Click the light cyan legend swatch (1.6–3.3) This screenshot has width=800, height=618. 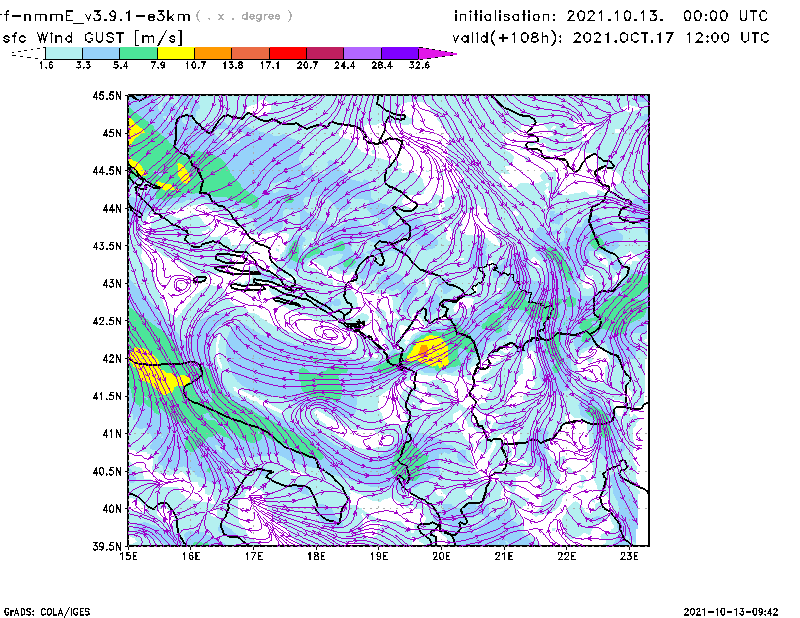click(64, 53)
